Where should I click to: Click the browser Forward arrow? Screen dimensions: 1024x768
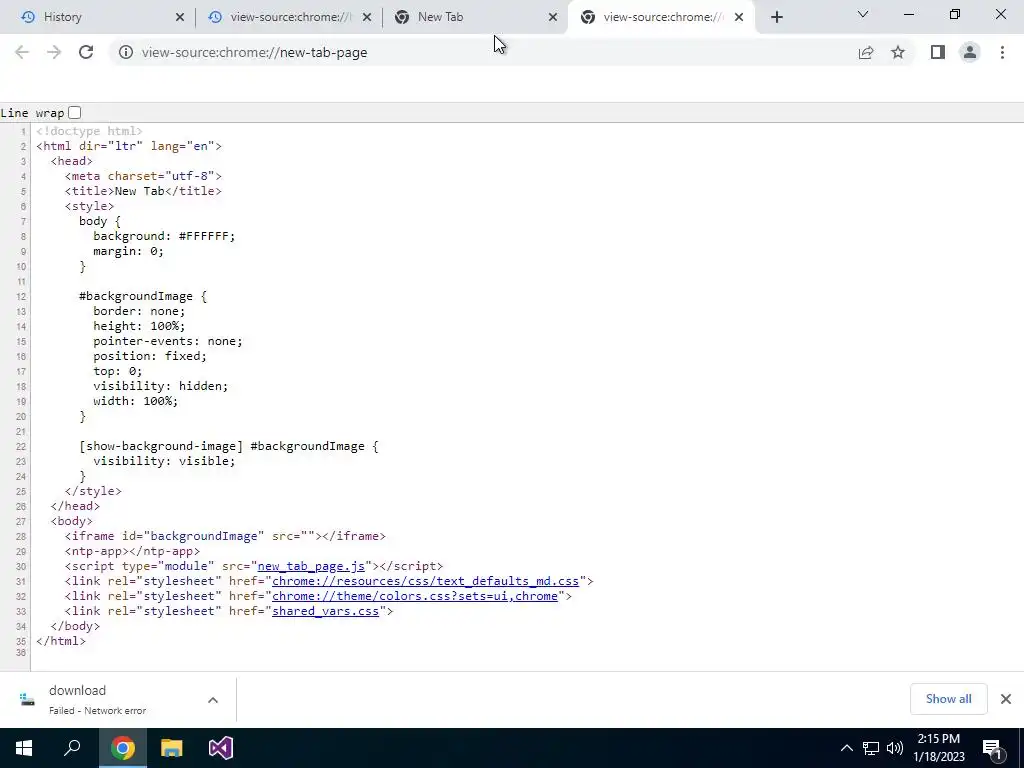coord(54,52)
